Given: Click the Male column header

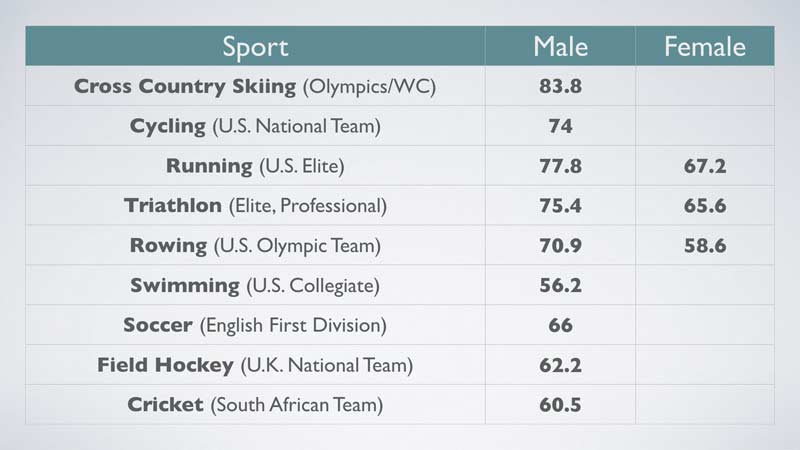Looking at the screenshot, I should click(x=560, y=46).
